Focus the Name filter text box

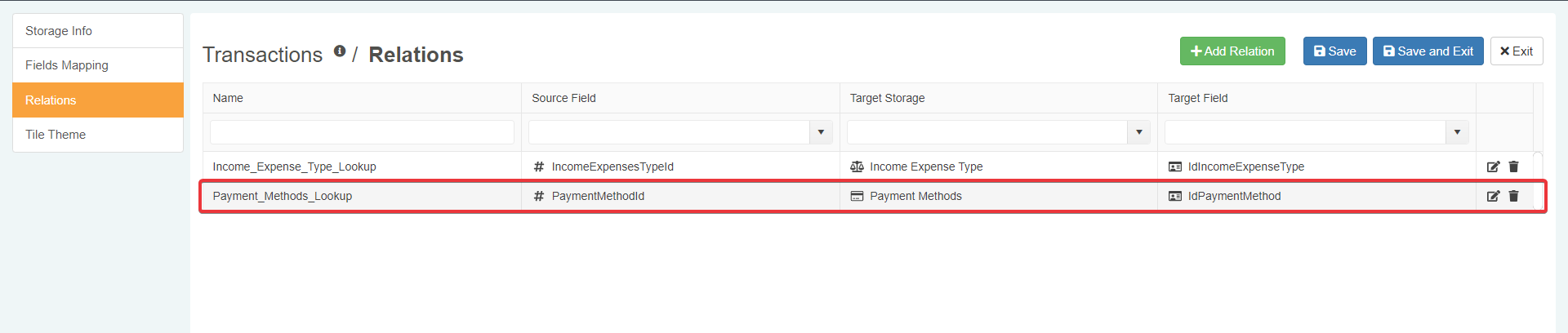pyautogui.click(x=362, y=132)
